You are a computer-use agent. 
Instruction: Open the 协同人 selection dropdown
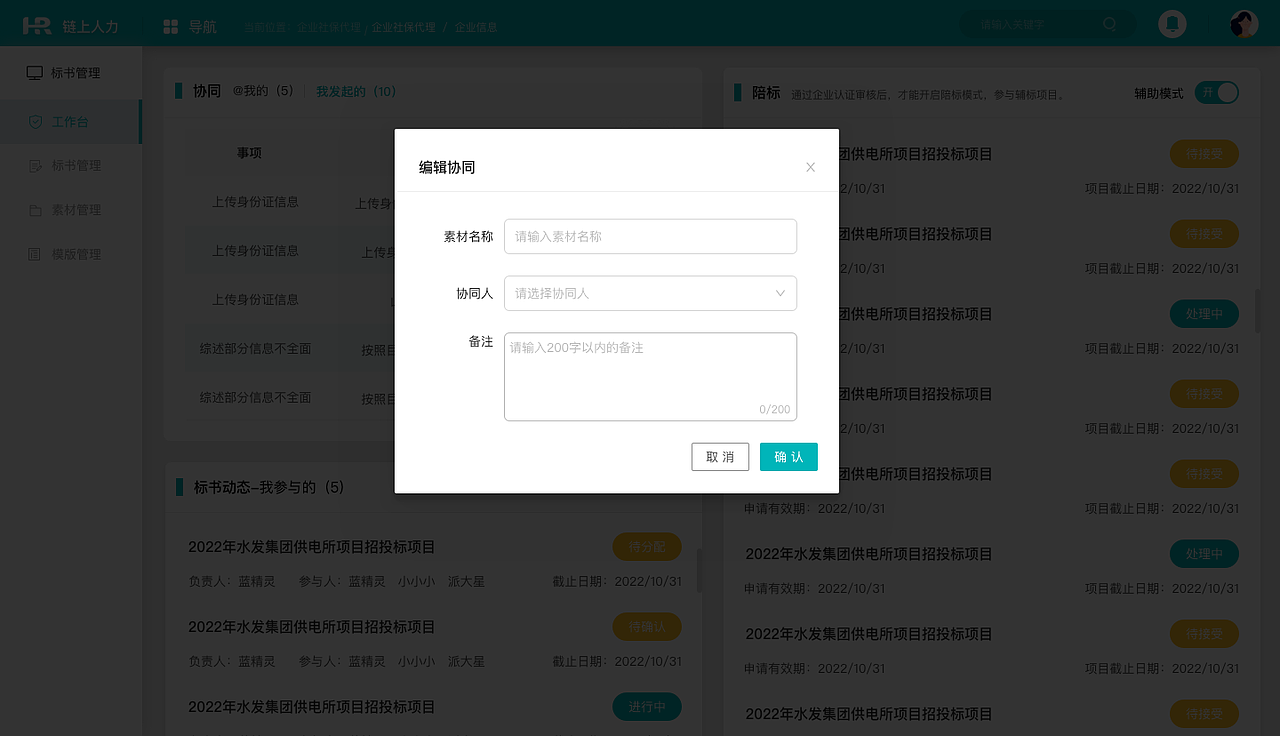point(650,293)
